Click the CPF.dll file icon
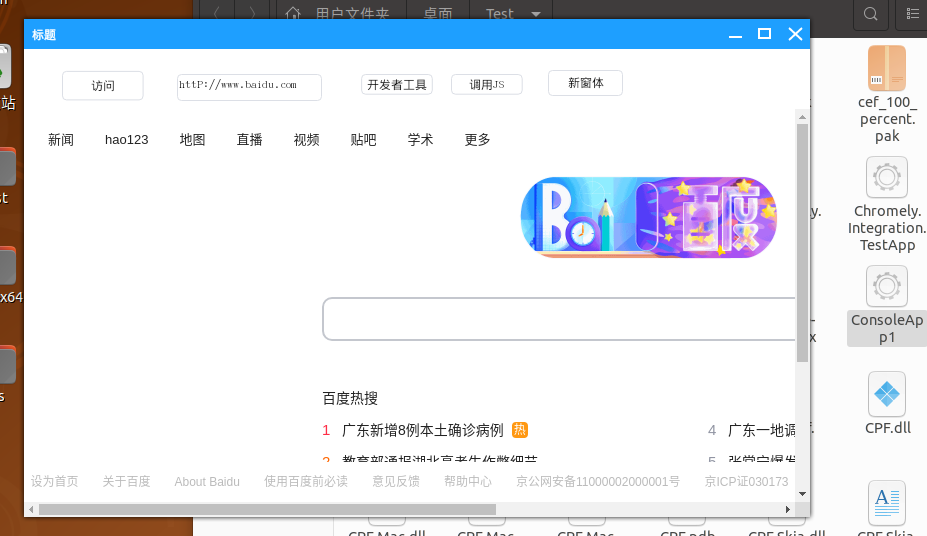Image resolution: width=927 pixels, height=536 pixels. tap(886, 395)
